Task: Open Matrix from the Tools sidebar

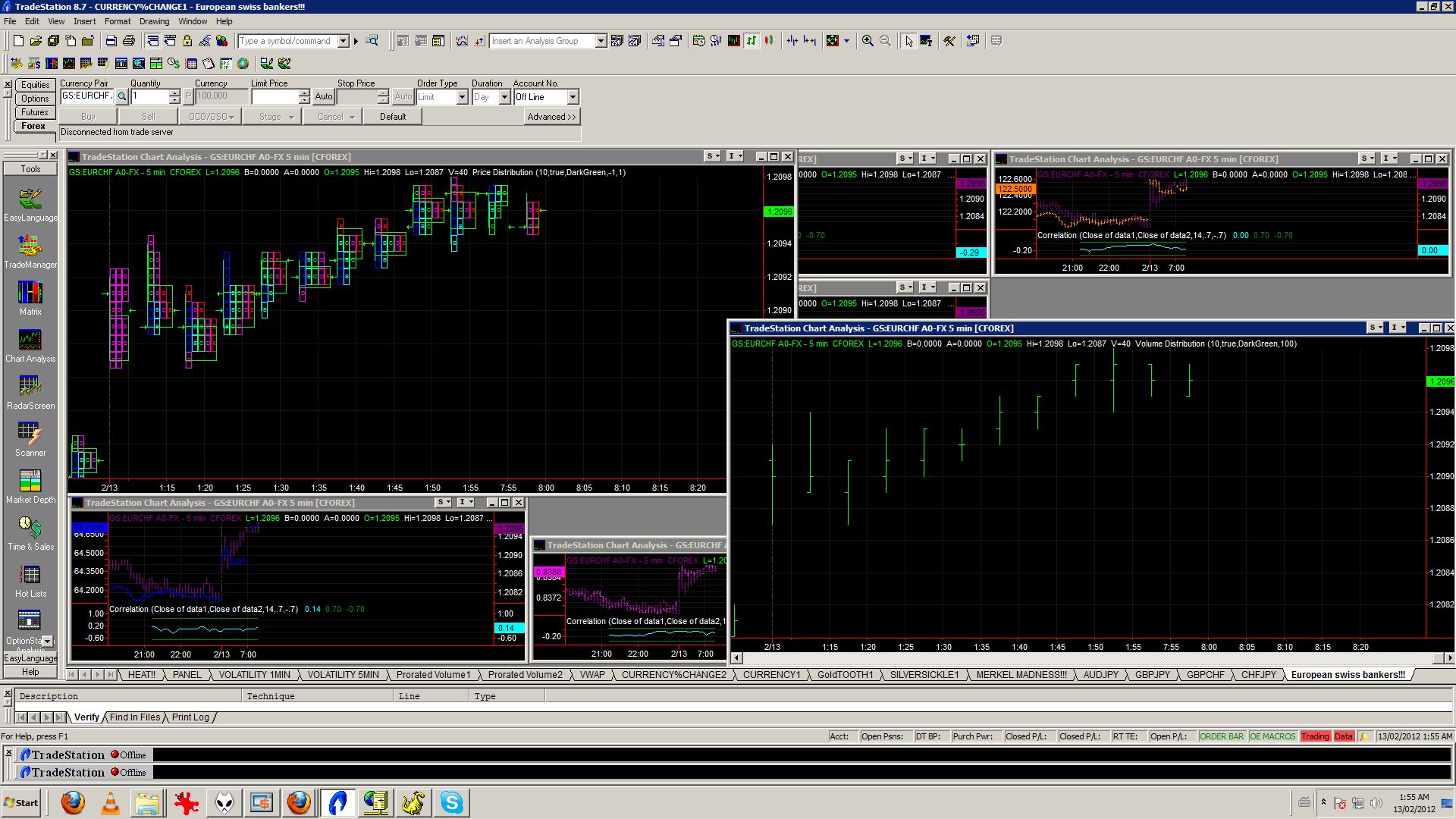Action: coord(30,299)
